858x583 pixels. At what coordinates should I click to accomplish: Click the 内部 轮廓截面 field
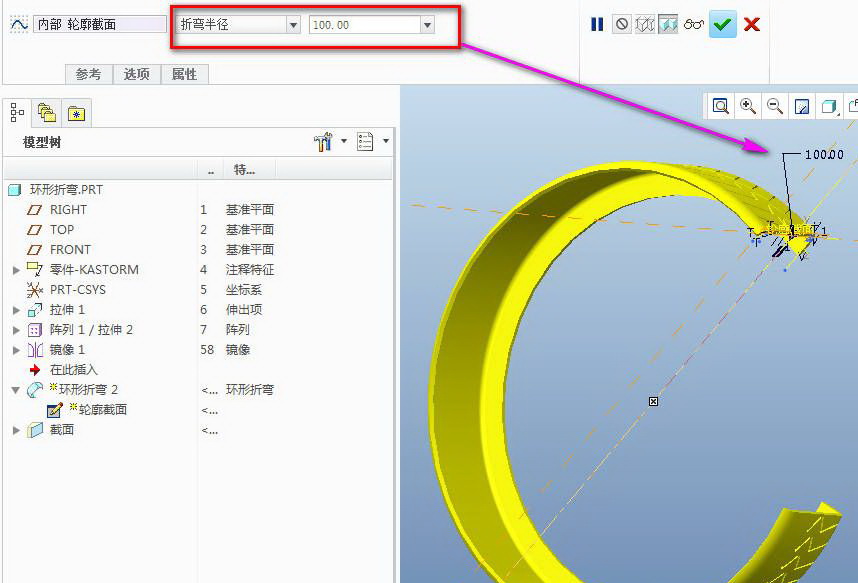(x=100, y=24)
